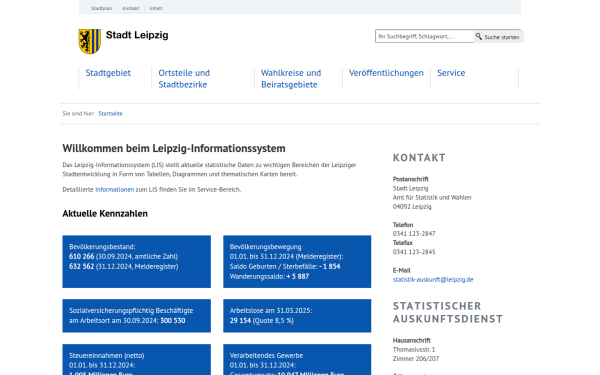Screen dimensions: 600x375
Task: Open the Service menu
Action: (x=451, y=73)
